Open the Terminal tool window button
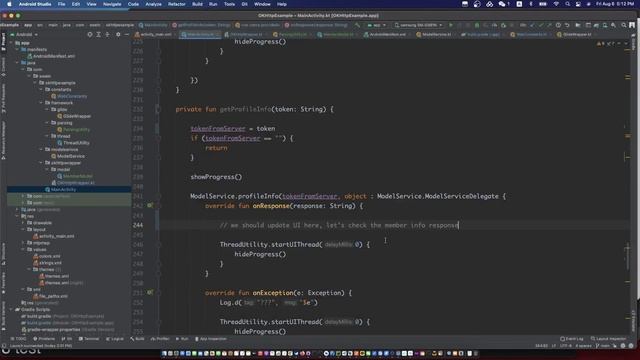640x360 pixels. [x=89, y=339]
